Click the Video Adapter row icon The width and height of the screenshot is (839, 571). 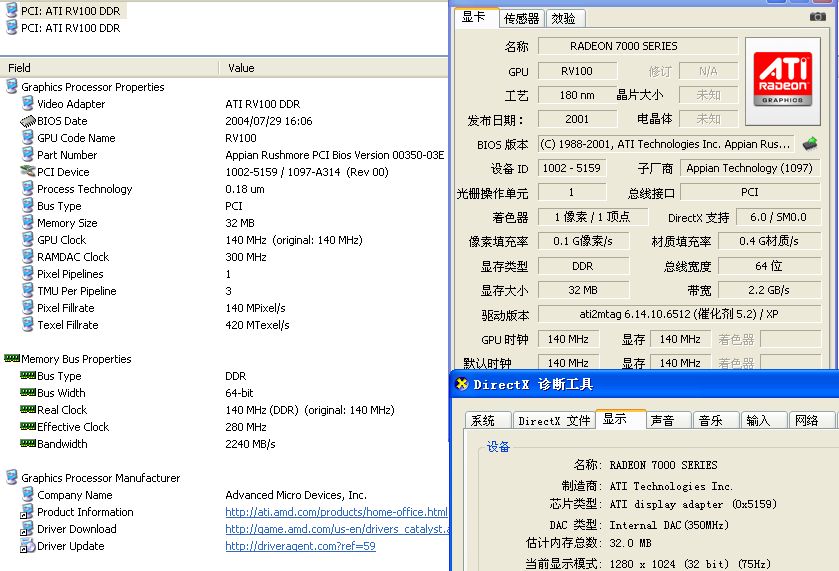28,103
